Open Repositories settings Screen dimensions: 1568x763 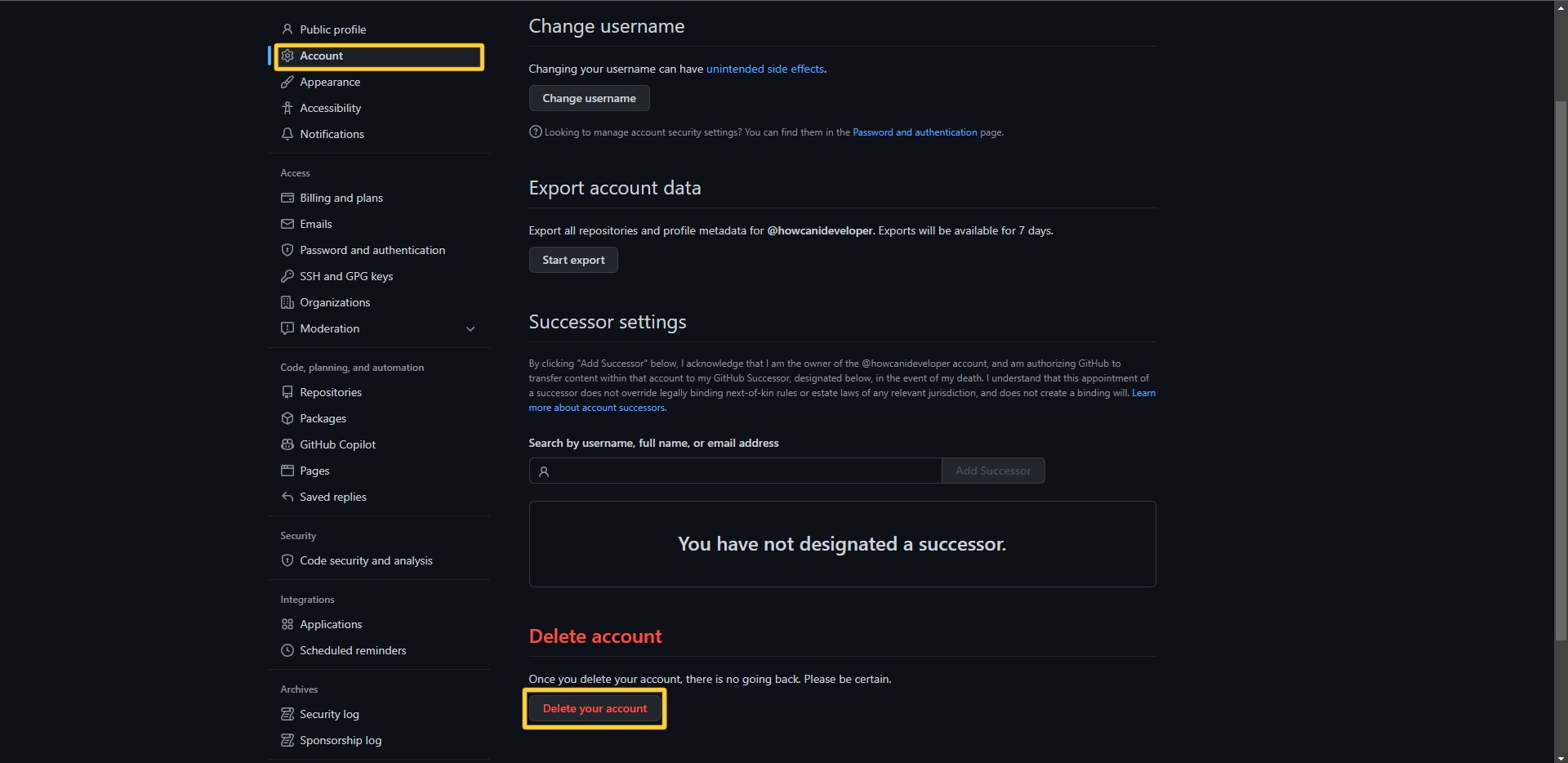tap(379, 392)
